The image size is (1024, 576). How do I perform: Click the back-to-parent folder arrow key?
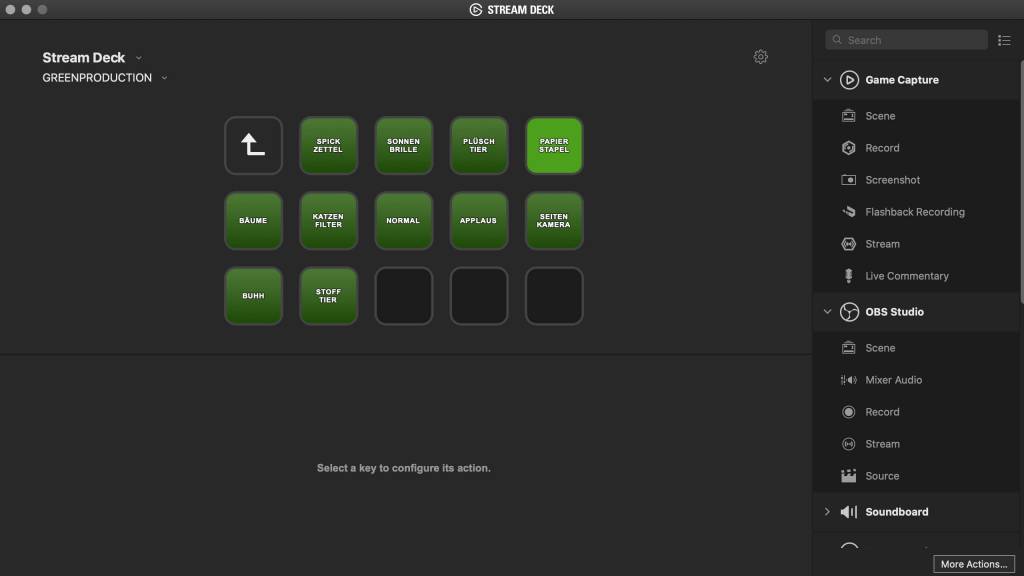click(253, 146)
